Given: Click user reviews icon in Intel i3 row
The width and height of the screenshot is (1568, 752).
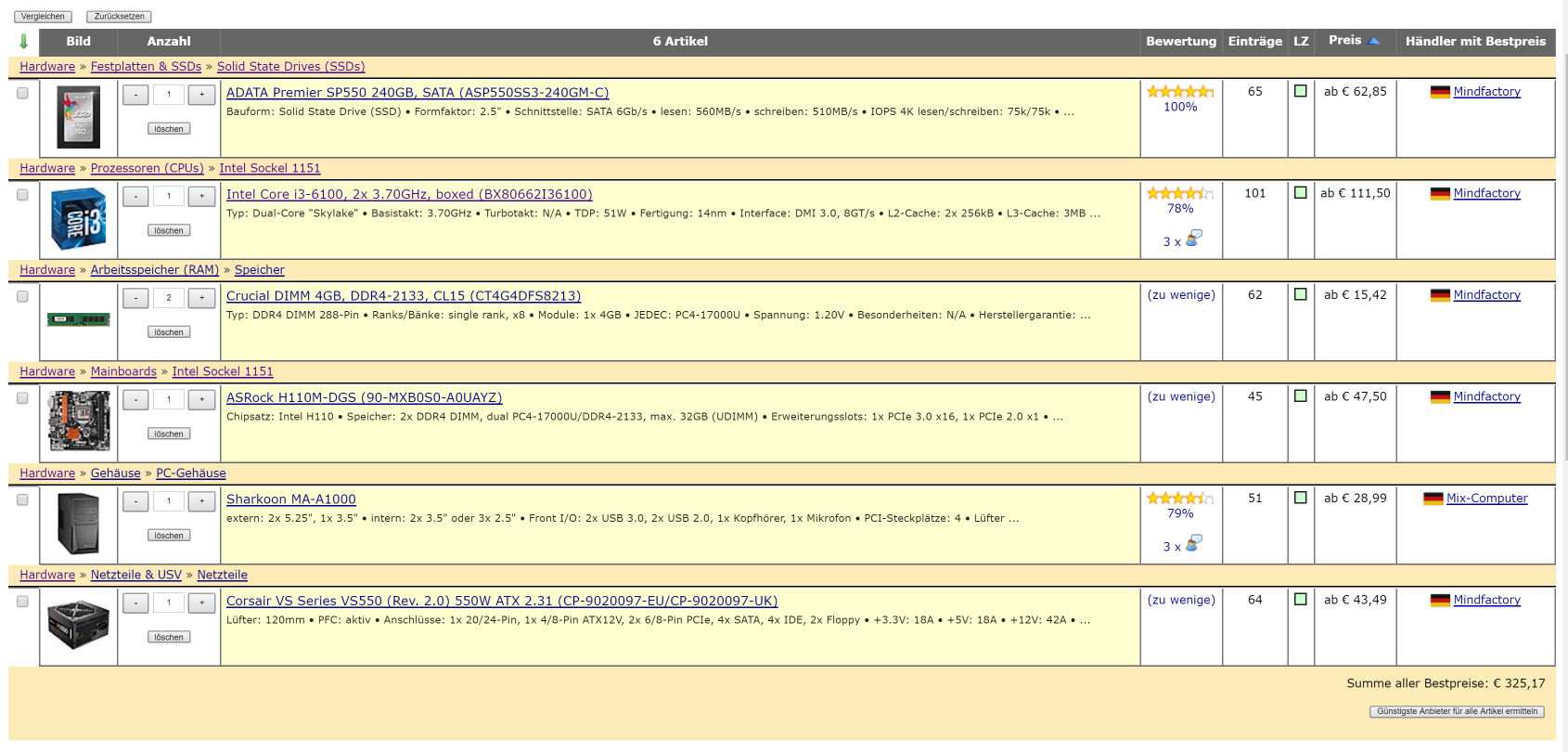Looking at the screenshot, I should point(1194,239).
